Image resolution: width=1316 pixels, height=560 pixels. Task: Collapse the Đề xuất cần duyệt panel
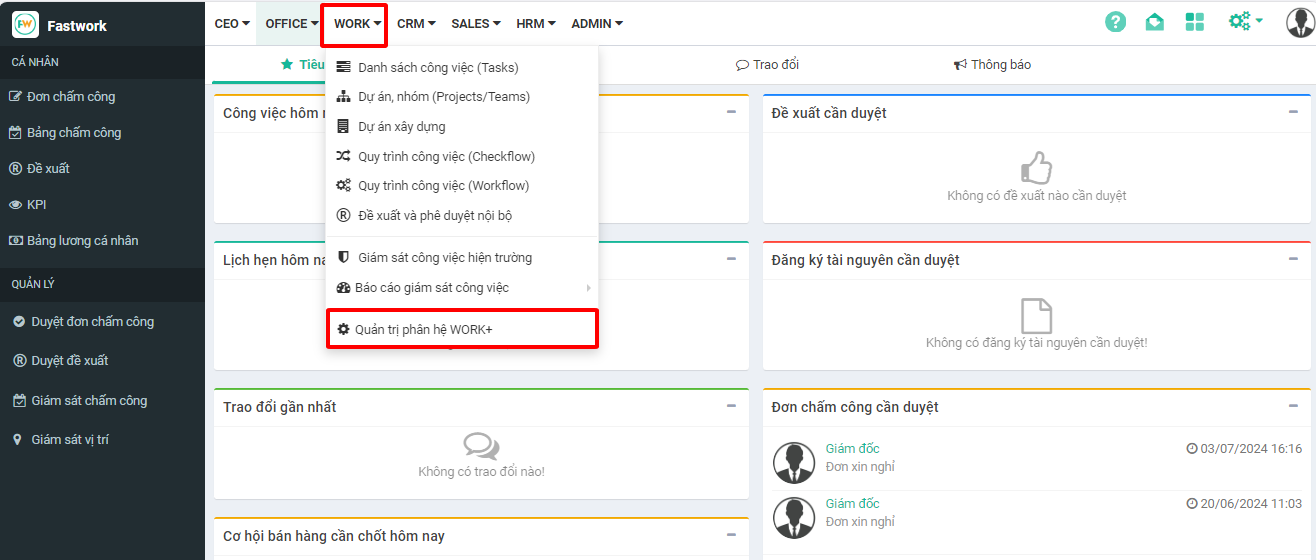[x=1294, y=112]
